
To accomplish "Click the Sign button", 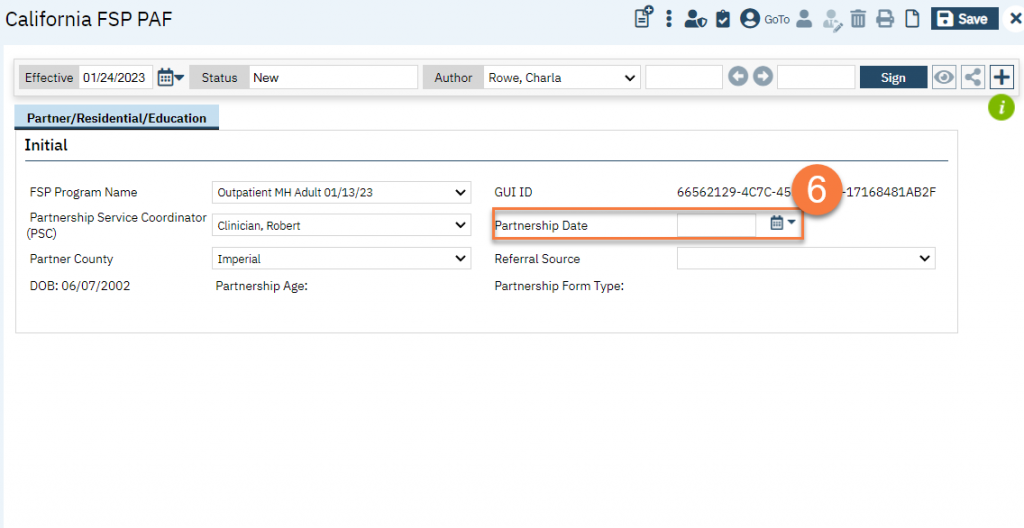I will click(x=893, y=78).
